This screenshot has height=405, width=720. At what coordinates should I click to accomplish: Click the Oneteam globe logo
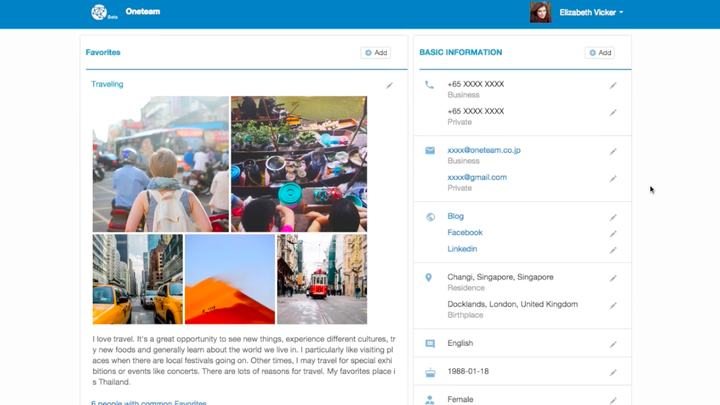coord(99,12)
